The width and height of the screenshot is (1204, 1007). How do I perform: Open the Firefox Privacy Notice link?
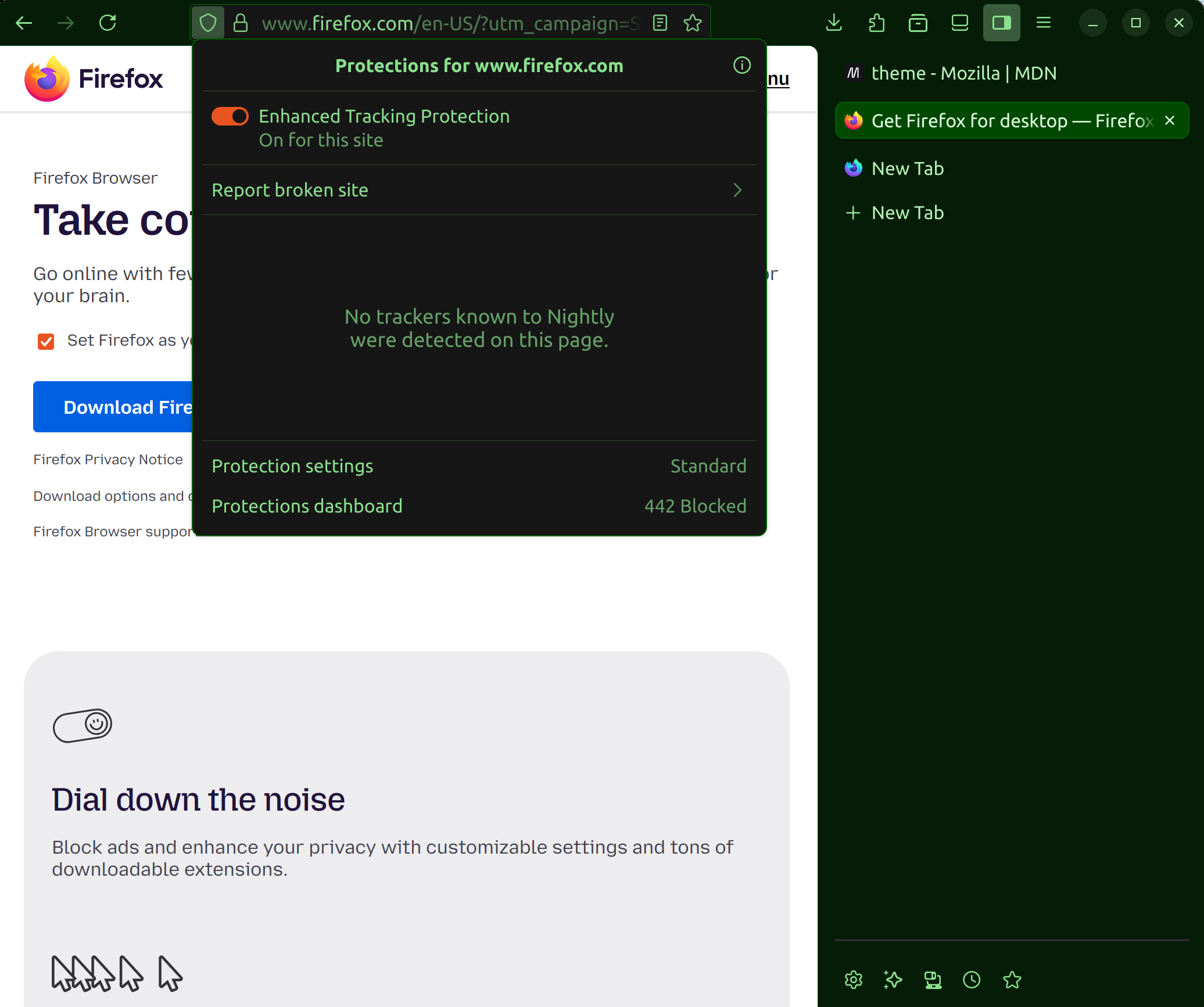[x=108, y=460]
